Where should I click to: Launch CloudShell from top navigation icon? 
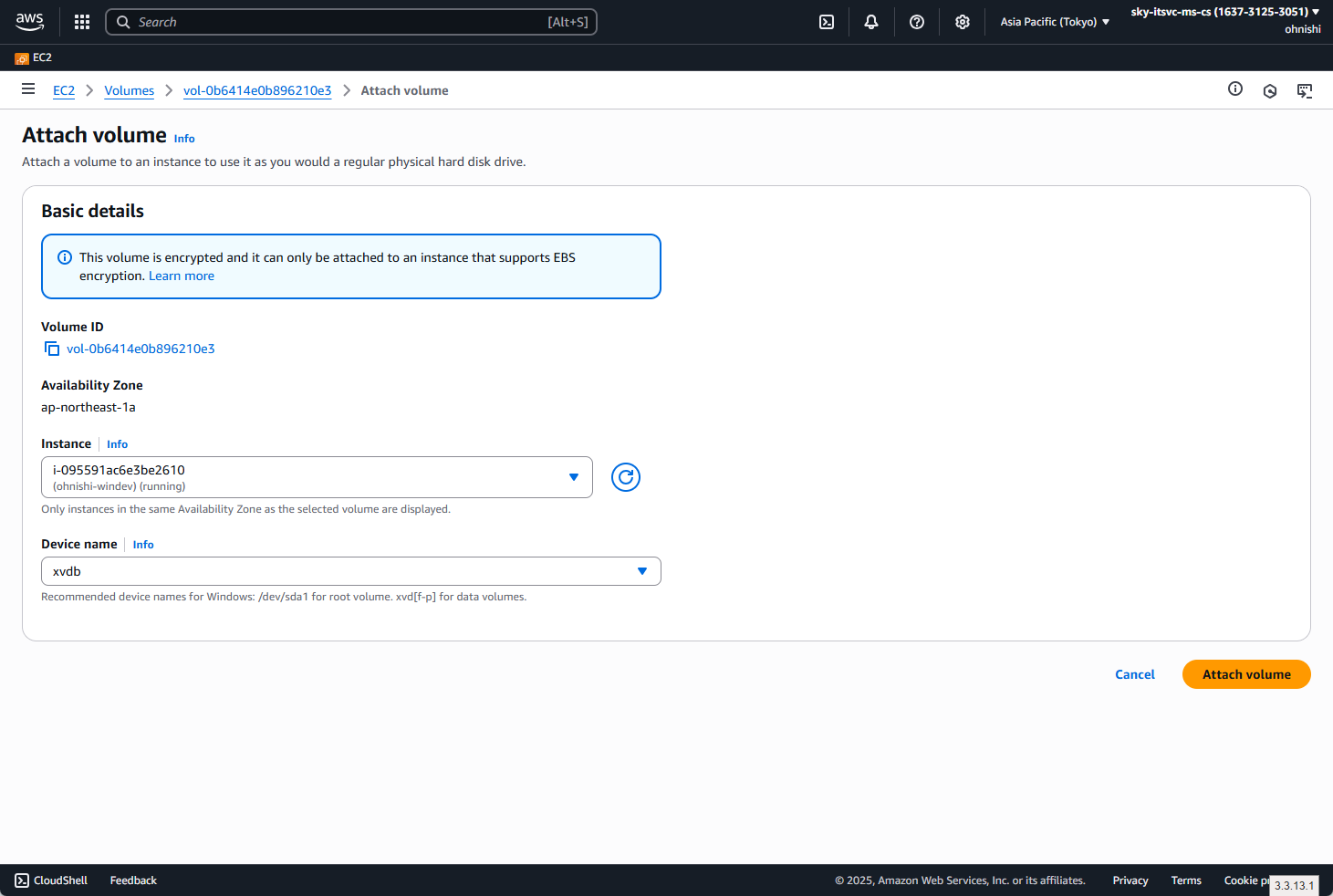827,22
